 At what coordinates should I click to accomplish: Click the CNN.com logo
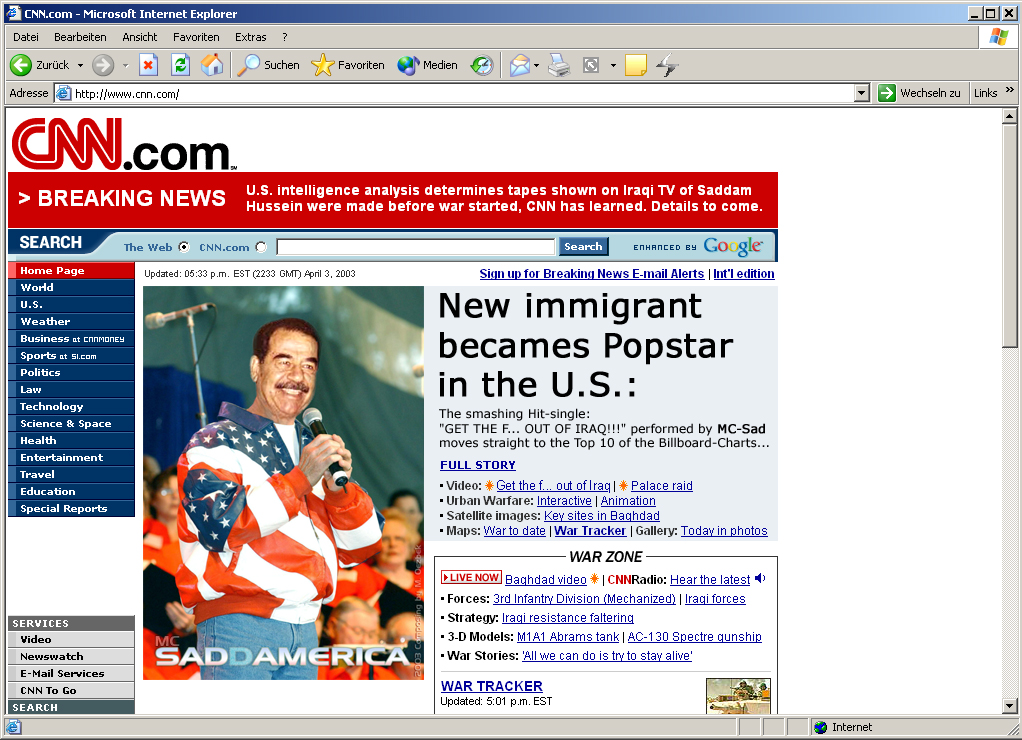[x=124, y=144]
